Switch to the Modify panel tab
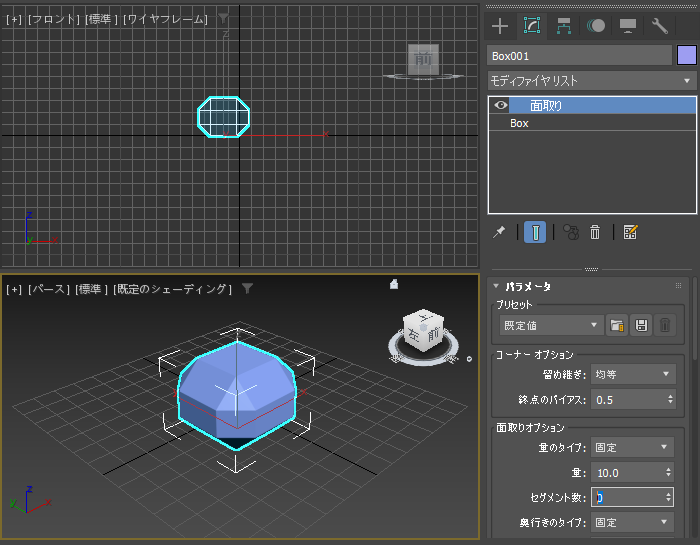700x545 pixels. point(532,26)
